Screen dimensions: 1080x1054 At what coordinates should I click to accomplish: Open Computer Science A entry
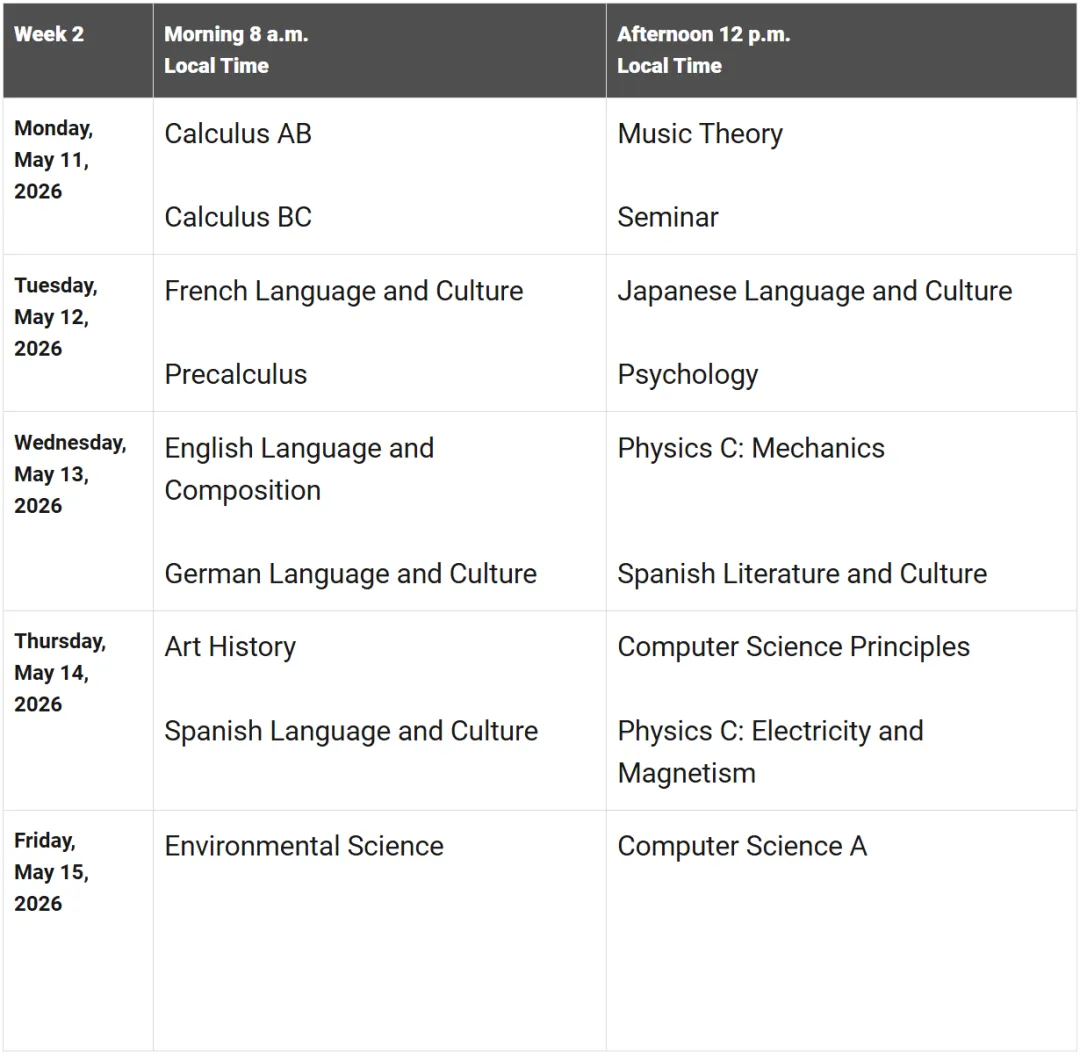pyautogui.click(x=742, y=846)
